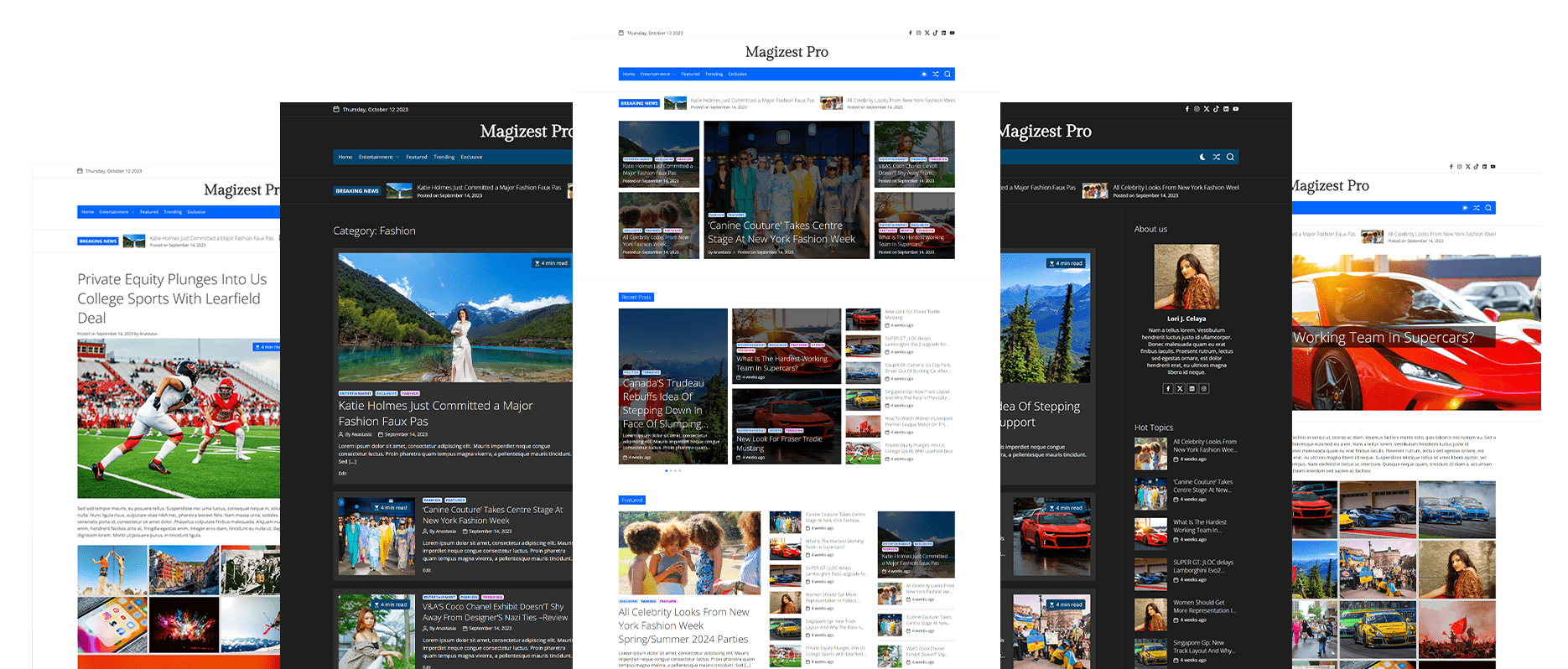Viewport: 1568px width, 669px height.
Task: Click LinkedIn icon under Lori J. Celaya bio
Action: click(x=1192, y=389)
